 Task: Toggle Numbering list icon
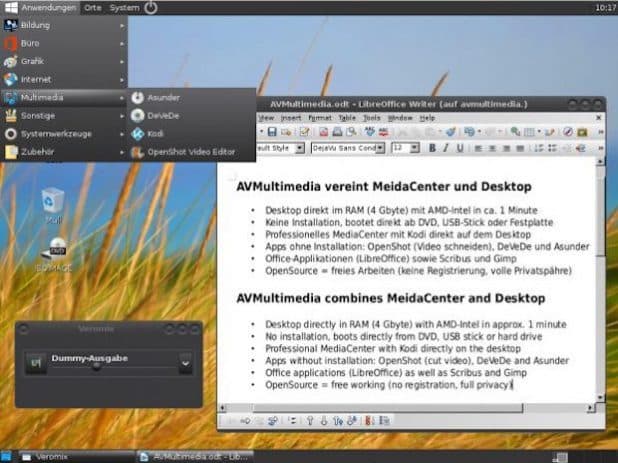[538, 148]
